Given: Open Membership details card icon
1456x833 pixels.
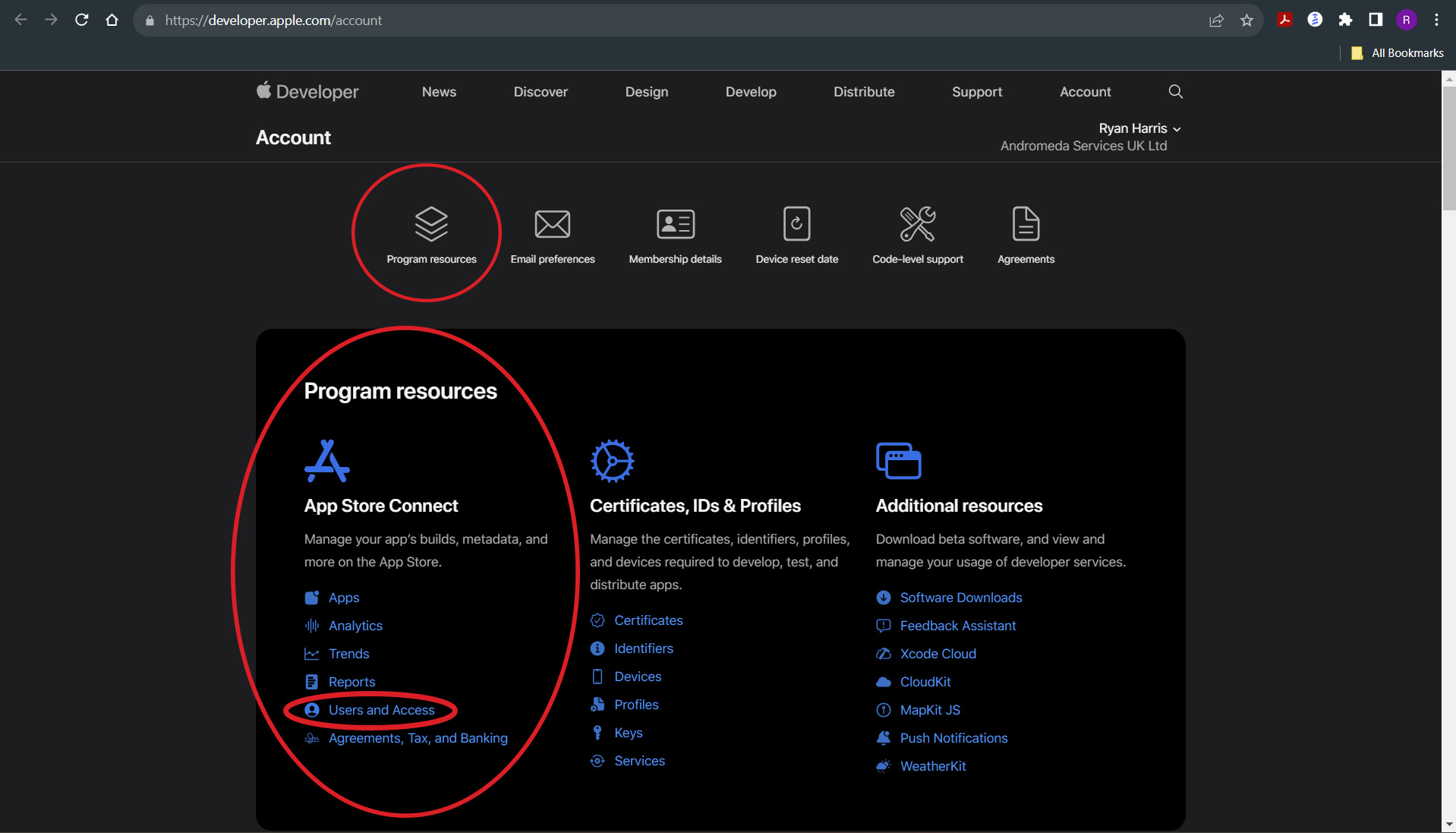Looking at the screenshot, I should pos(676,224).
